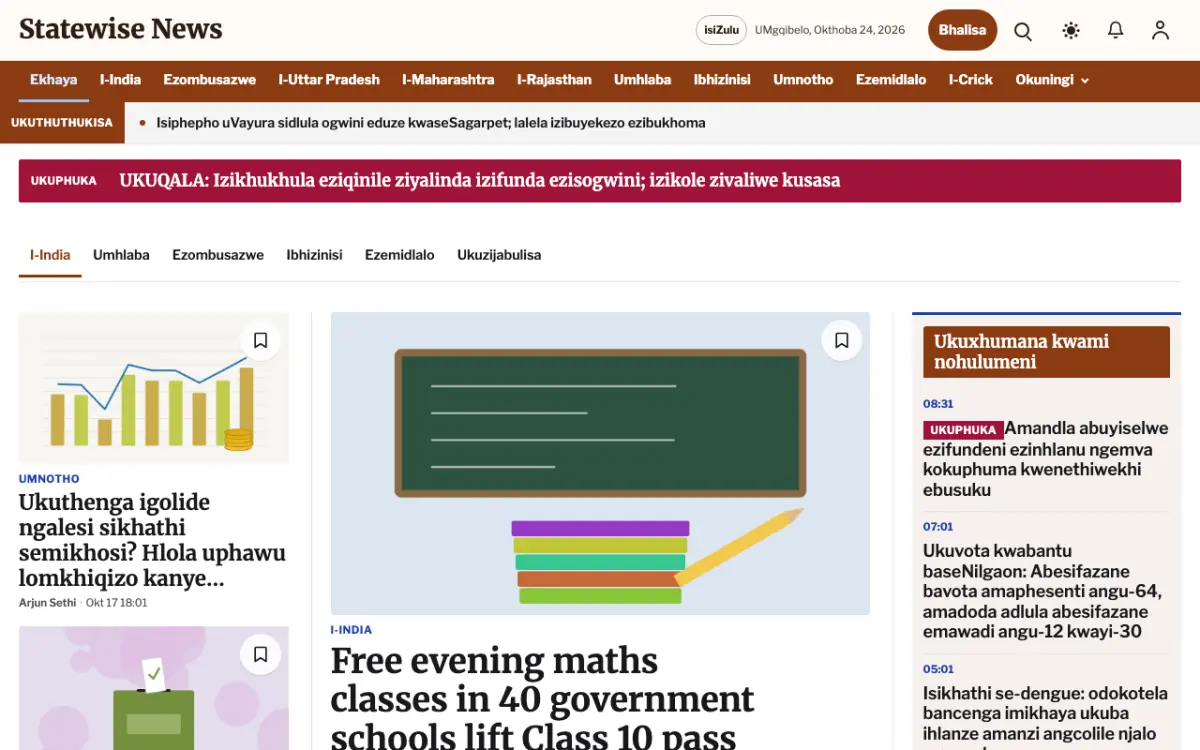Open Ezombusazwe in the navigation bar
Screen dimensions: 1200x750
[210, 80]
